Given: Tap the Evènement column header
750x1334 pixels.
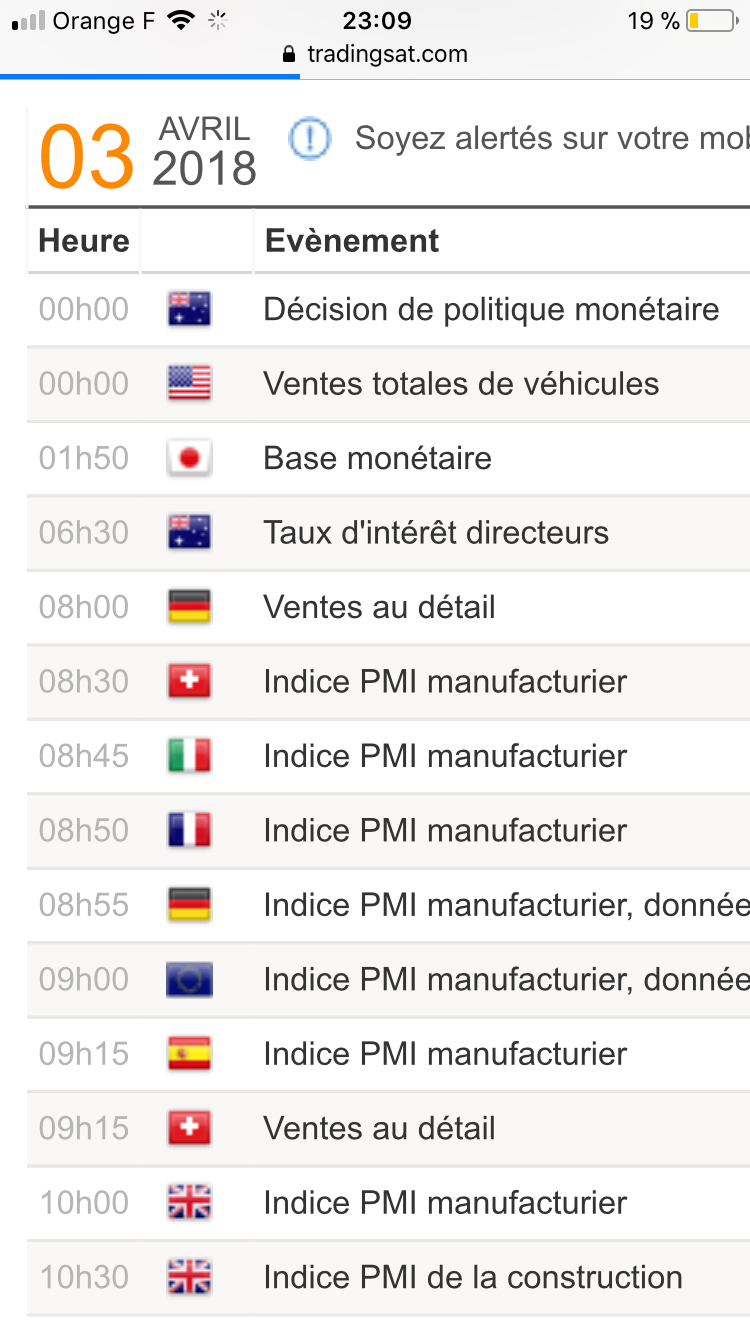Looking at the screenshot, I should [x=351, y=241].
